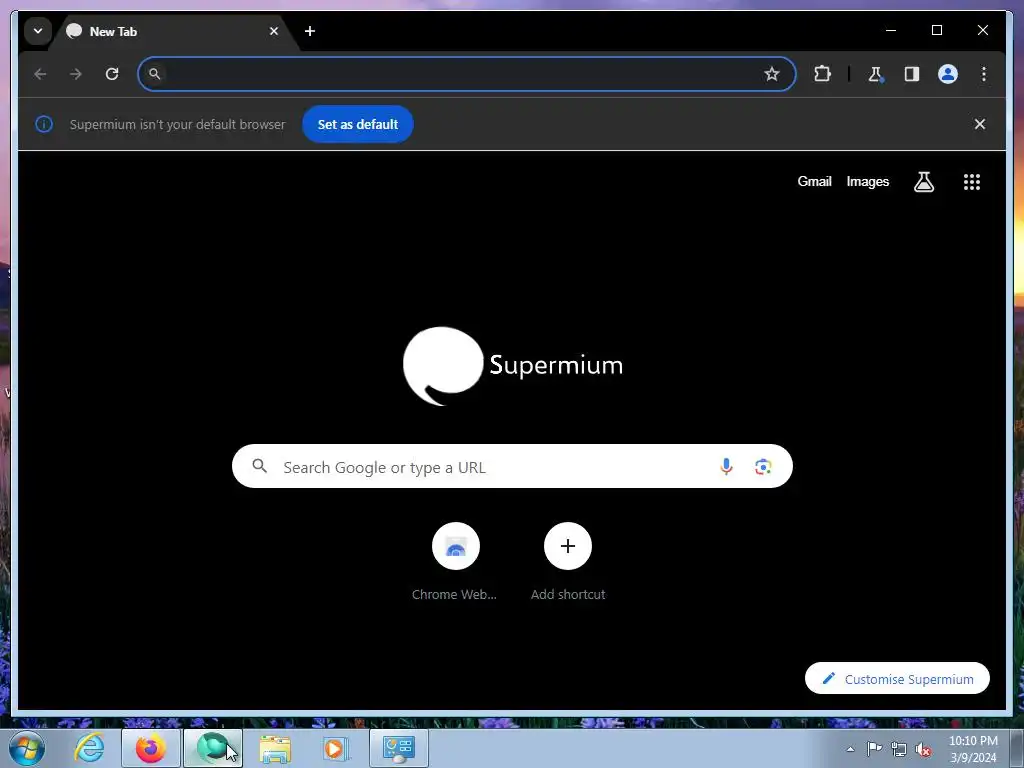Viewport: 1024px width, 768px height.
Task: Open a new tab with plus button
Action: click(x=310, y=31)
